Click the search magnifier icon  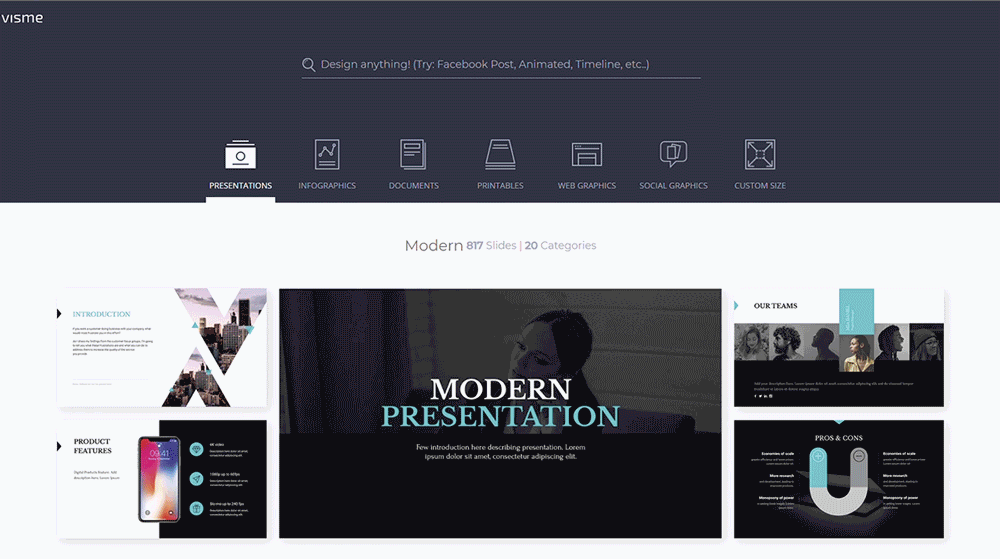pyautogui.click(x=309, y=64)
